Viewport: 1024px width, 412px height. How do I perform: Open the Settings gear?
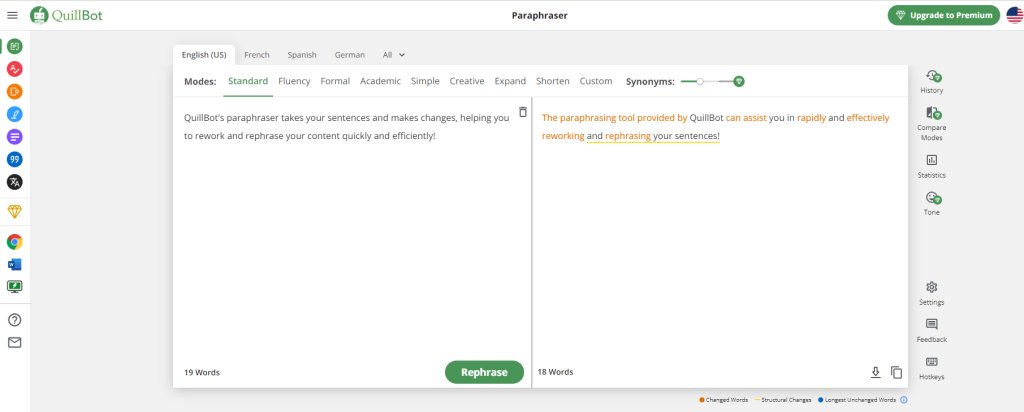(x=931, y=293)
